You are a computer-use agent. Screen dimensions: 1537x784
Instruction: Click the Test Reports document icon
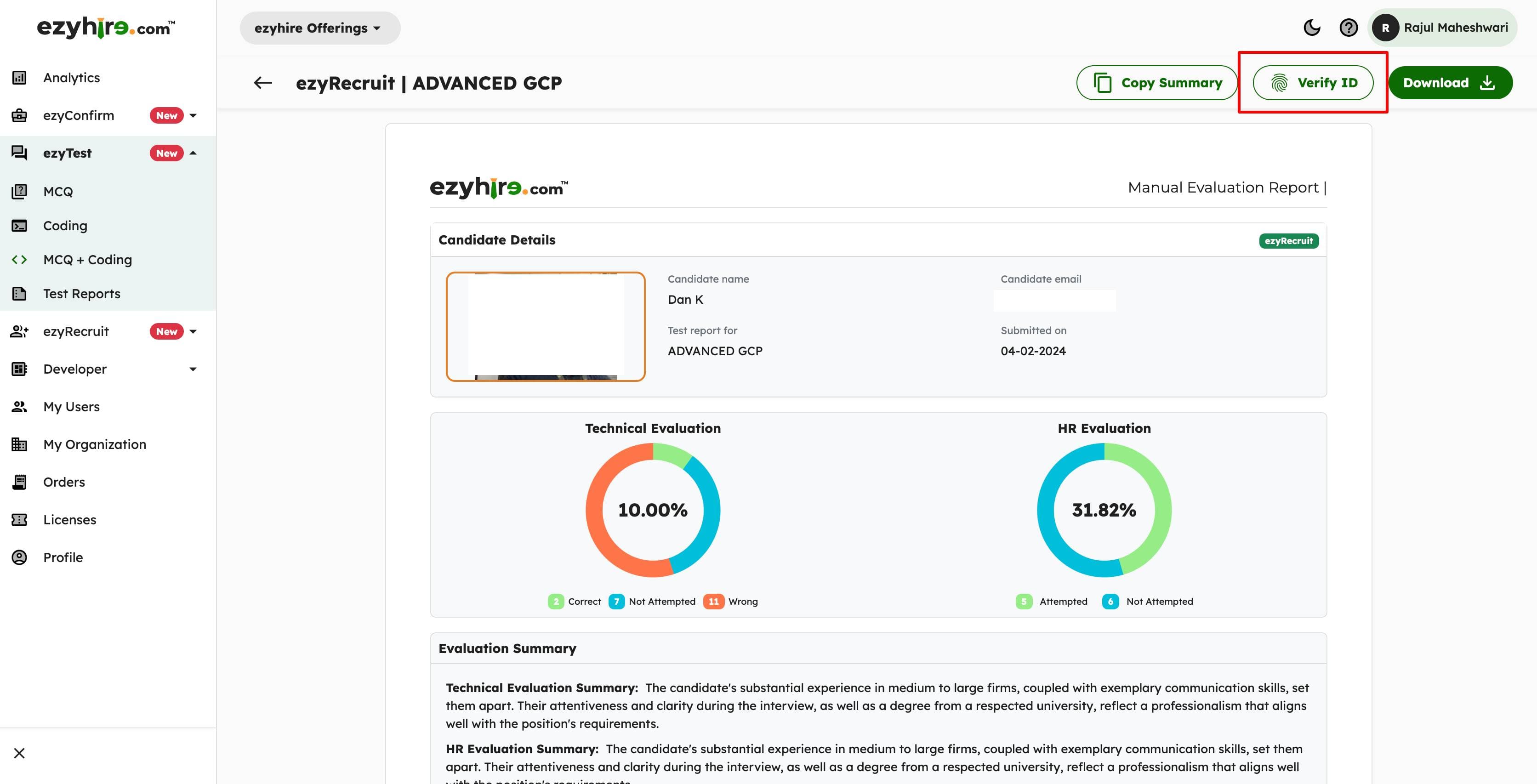click(19, 294)
